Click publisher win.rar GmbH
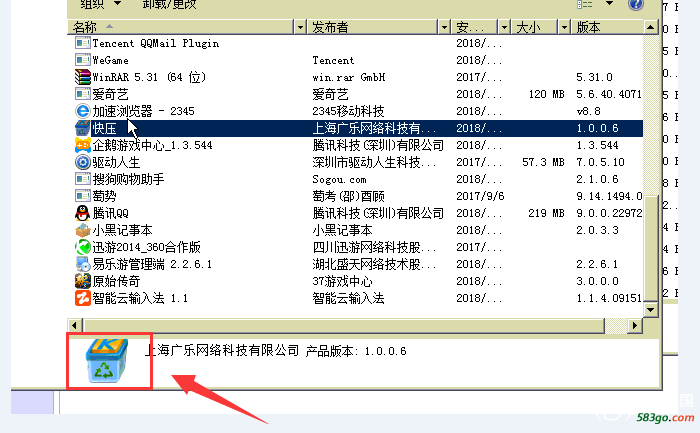The image size is (700, 433). [349, 77]
